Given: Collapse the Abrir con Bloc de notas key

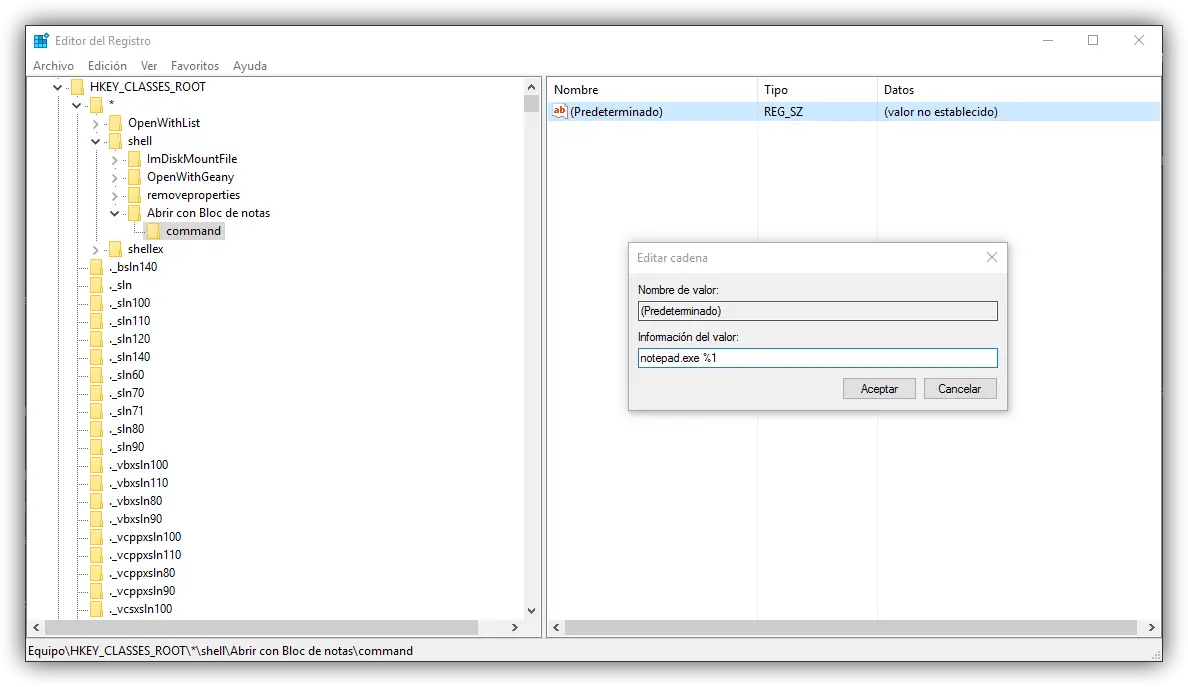Looking at the screenshot, I should pos(114,214).
